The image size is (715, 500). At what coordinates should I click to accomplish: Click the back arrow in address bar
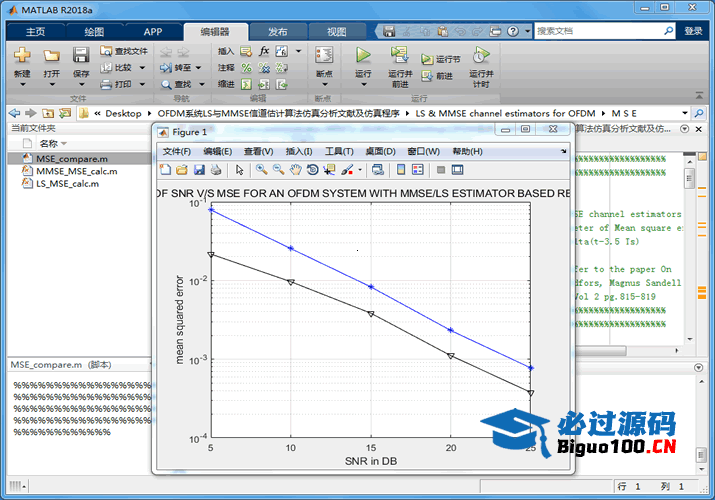pos(14,113)
